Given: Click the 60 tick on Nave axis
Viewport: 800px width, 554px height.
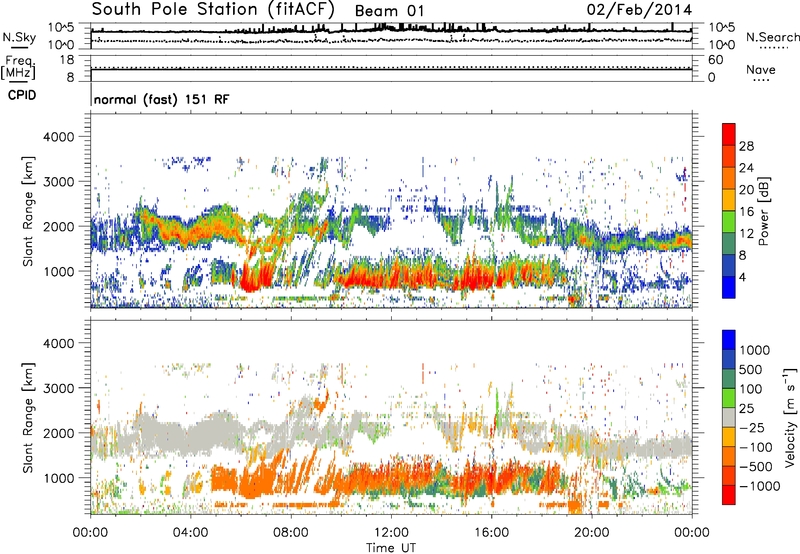Looking at the screenshot, I should click(x=716, y=60).
